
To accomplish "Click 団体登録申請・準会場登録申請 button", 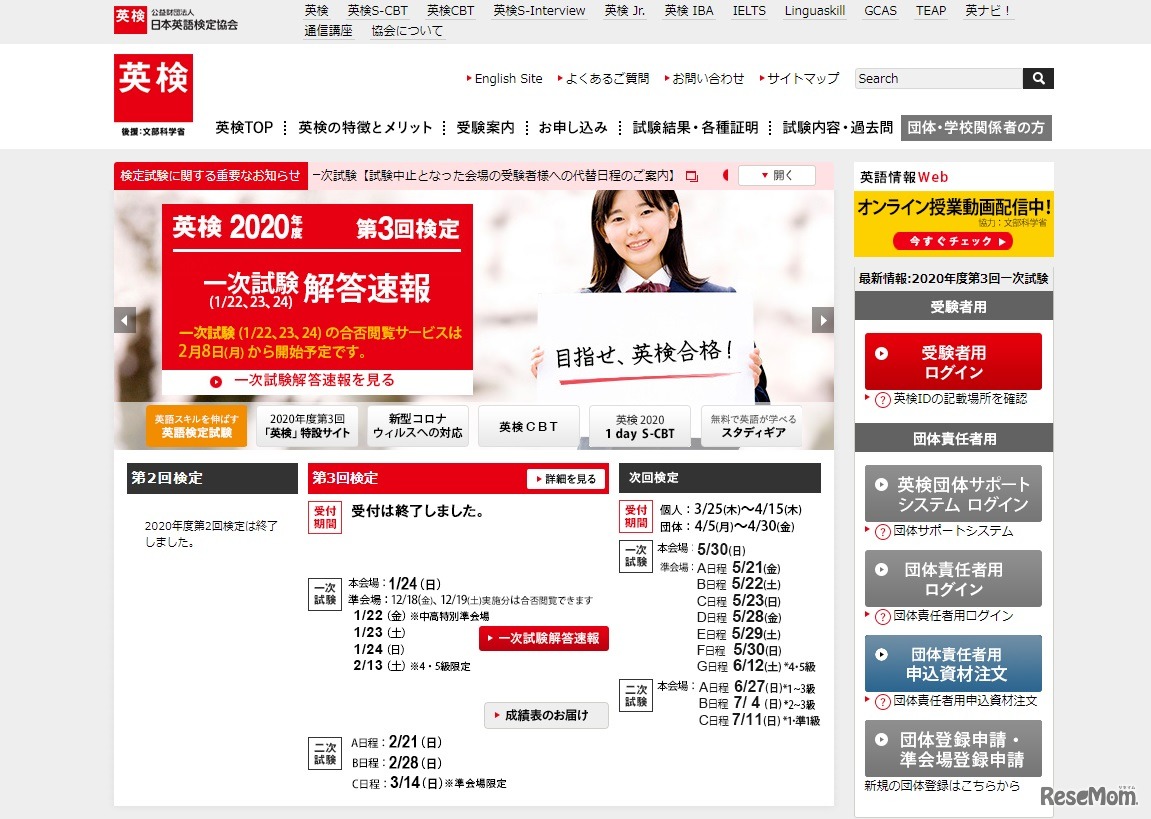I will click(954, 748).
